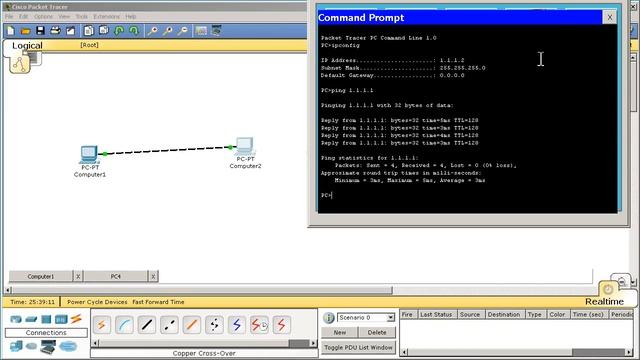Choose the Copper Cross-Over dashed cable icon

(x=169, y=325)
